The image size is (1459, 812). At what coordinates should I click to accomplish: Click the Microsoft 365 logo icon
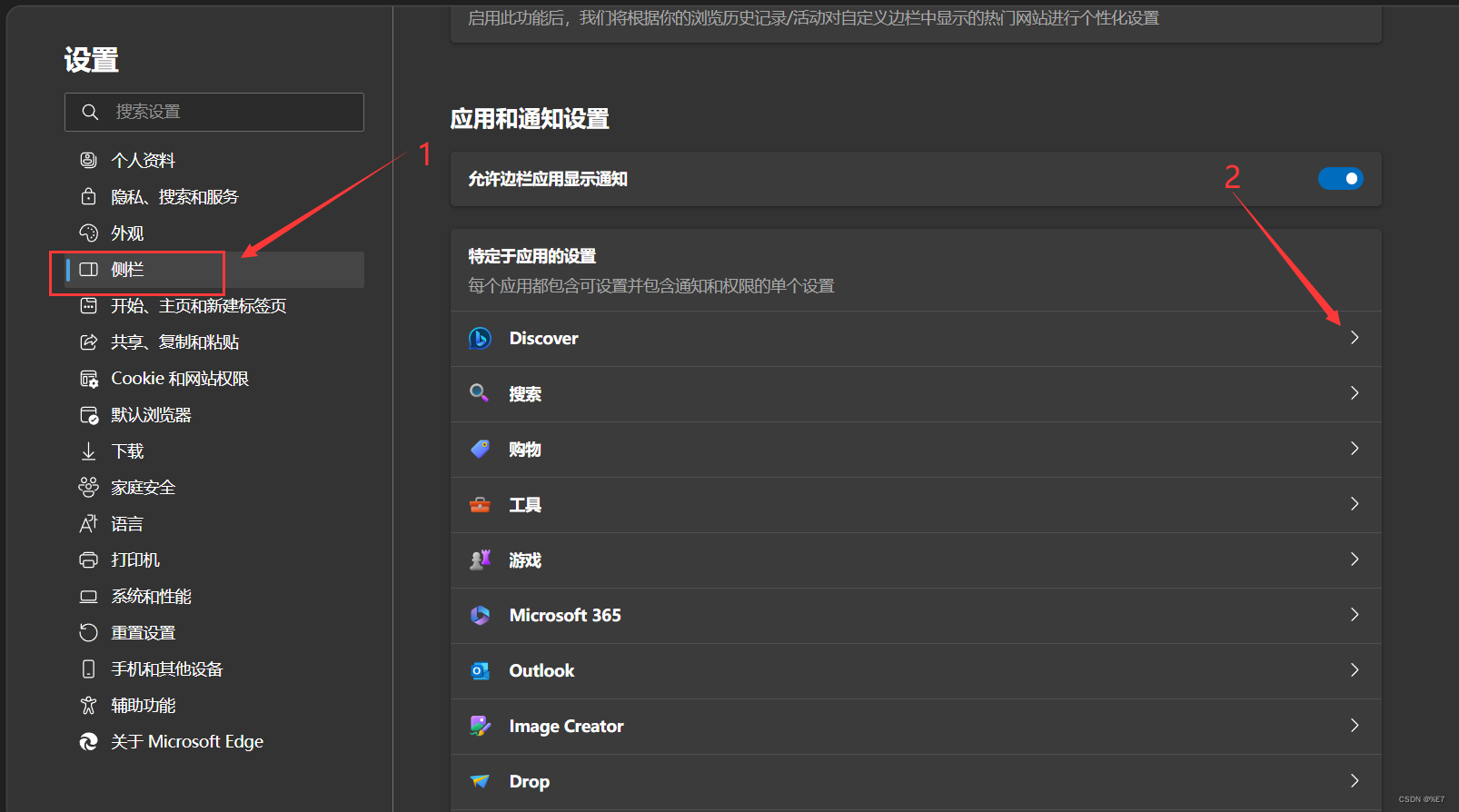[x=480, y=615]
